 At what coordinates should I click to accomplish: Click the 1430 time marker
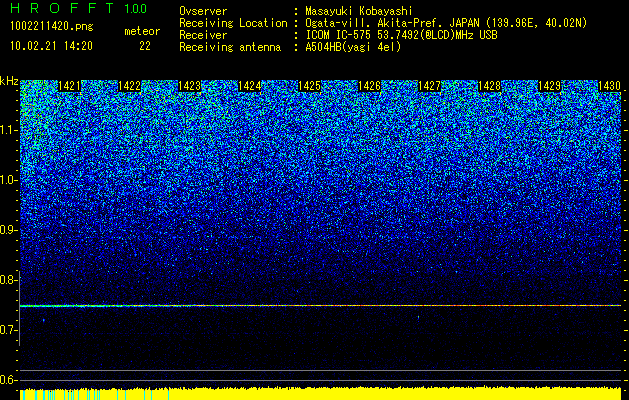coord(609,86)
